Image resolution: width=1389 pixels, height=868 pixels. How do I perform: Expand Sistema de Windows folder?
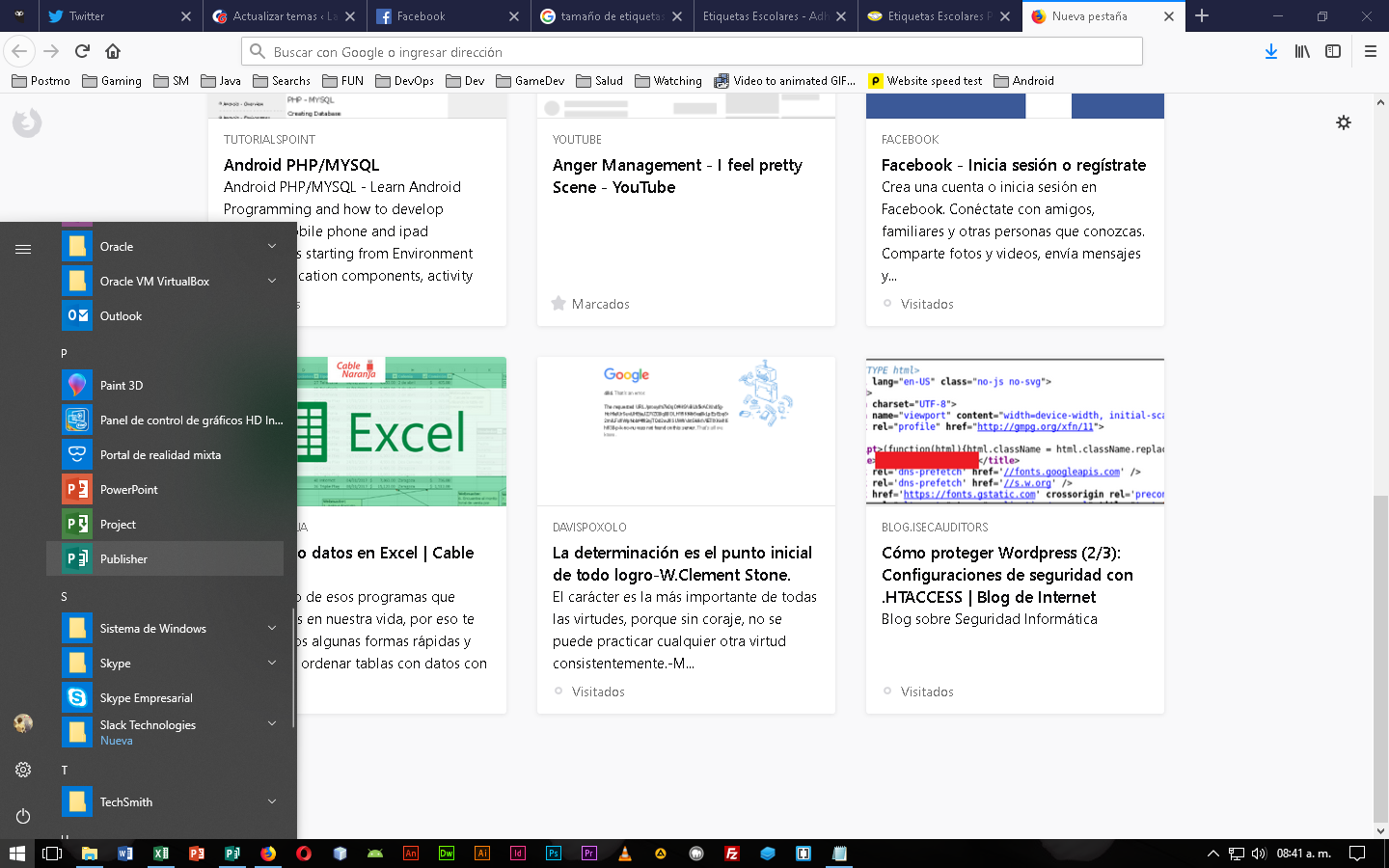[x=272, y=628]
